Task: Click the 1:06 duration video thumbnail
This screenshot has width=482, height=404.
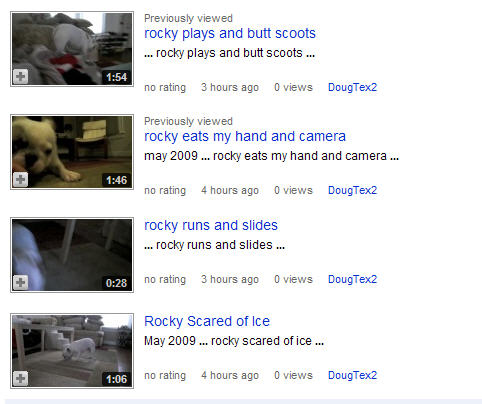Action: pyautogui.click(x=72, y=351)
